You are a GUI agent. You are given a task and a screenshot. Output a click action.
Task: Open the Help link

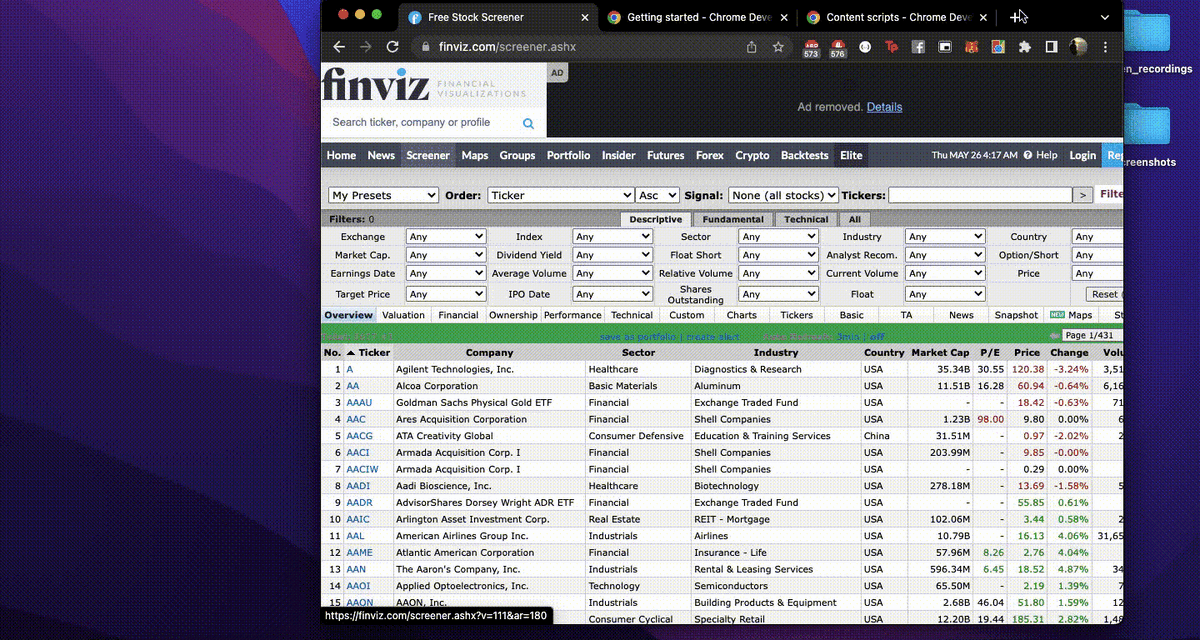click(x=1040, y=155)
